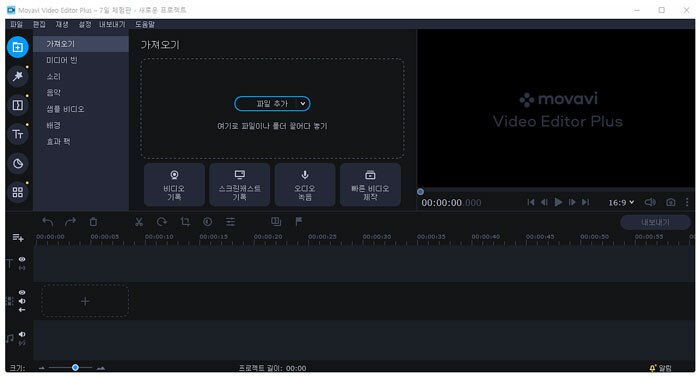The height and width of the screenshot is (377, 700).
Task: Play the preview
Action: tap(558, 202)
